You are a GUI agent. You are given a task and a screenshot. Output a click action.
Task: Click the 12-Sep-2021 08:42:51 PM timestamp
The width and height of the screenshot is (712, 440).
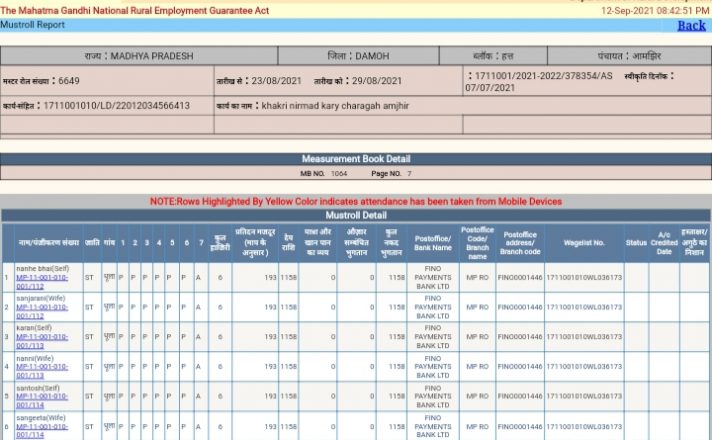click(655, 10)
